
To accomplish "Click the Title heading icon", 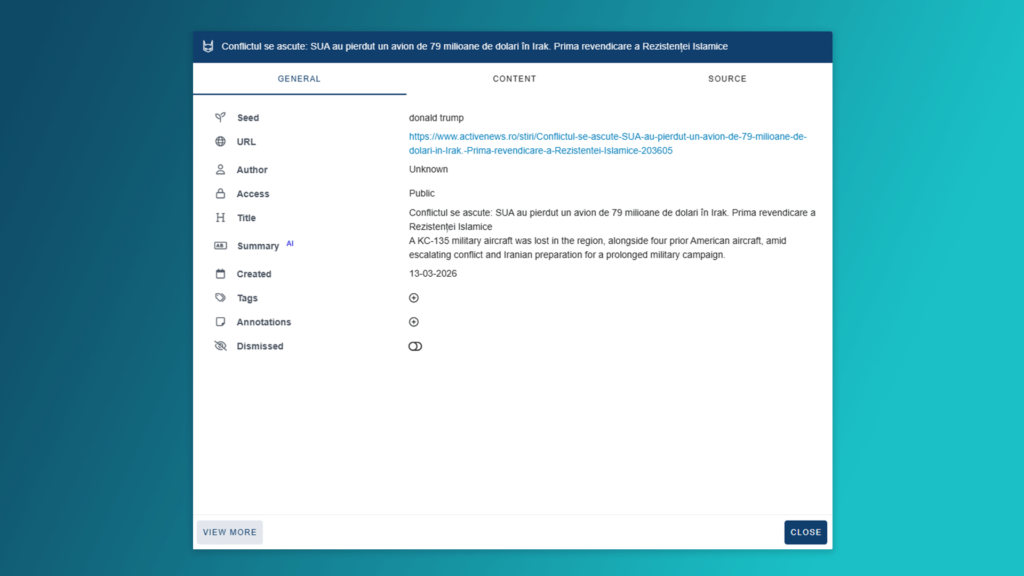I will [x=220, y=218].
